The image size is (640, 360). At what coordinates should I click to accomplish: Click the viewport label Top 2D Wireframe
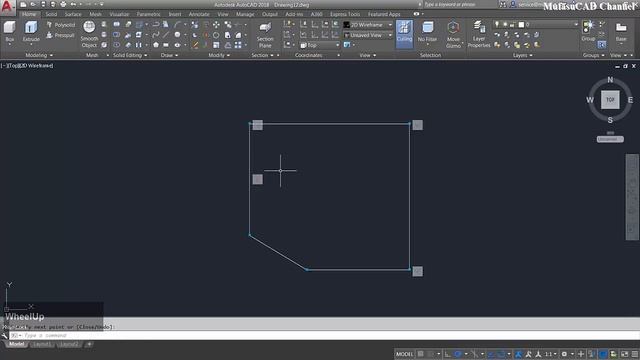click(x=27, y=65)
